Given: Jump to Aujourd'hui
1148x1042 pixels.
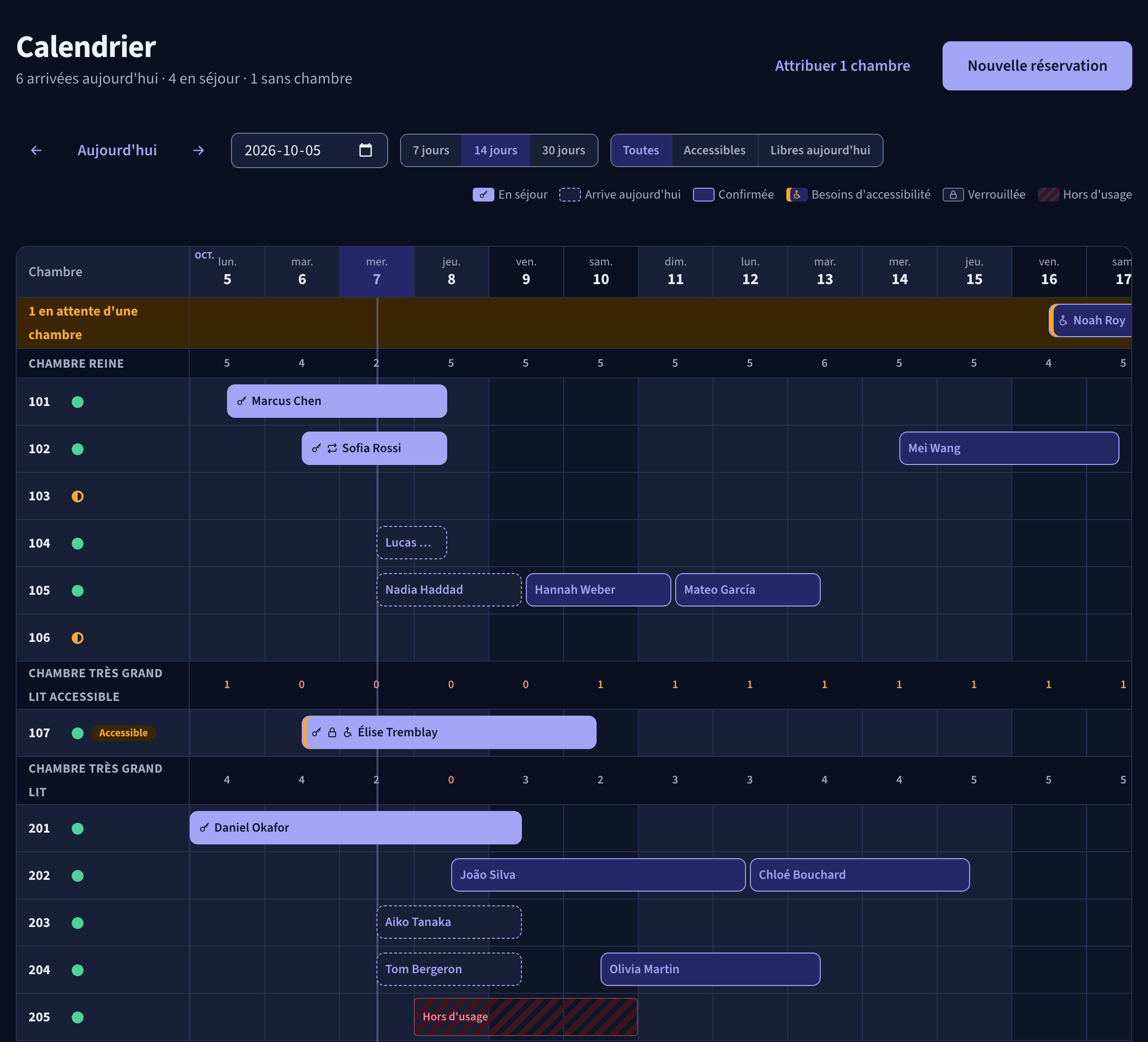Looking at the screenshot, I should coord(117,150).
